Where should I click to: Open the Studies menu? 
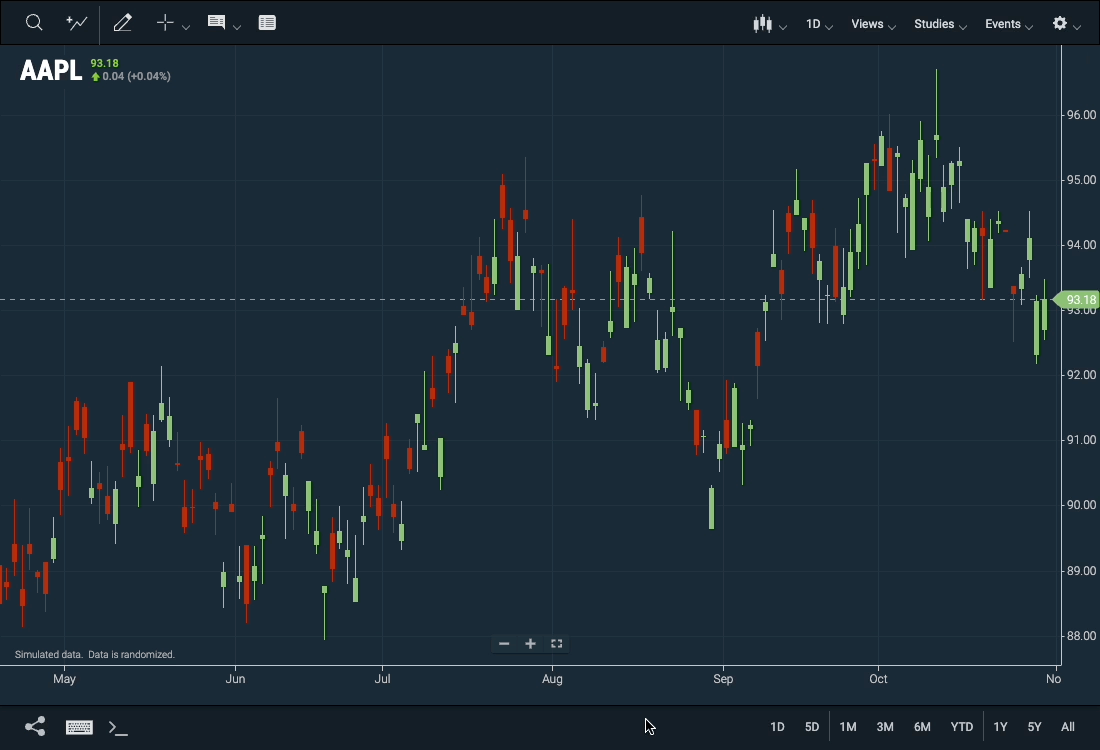coord(940,24)
